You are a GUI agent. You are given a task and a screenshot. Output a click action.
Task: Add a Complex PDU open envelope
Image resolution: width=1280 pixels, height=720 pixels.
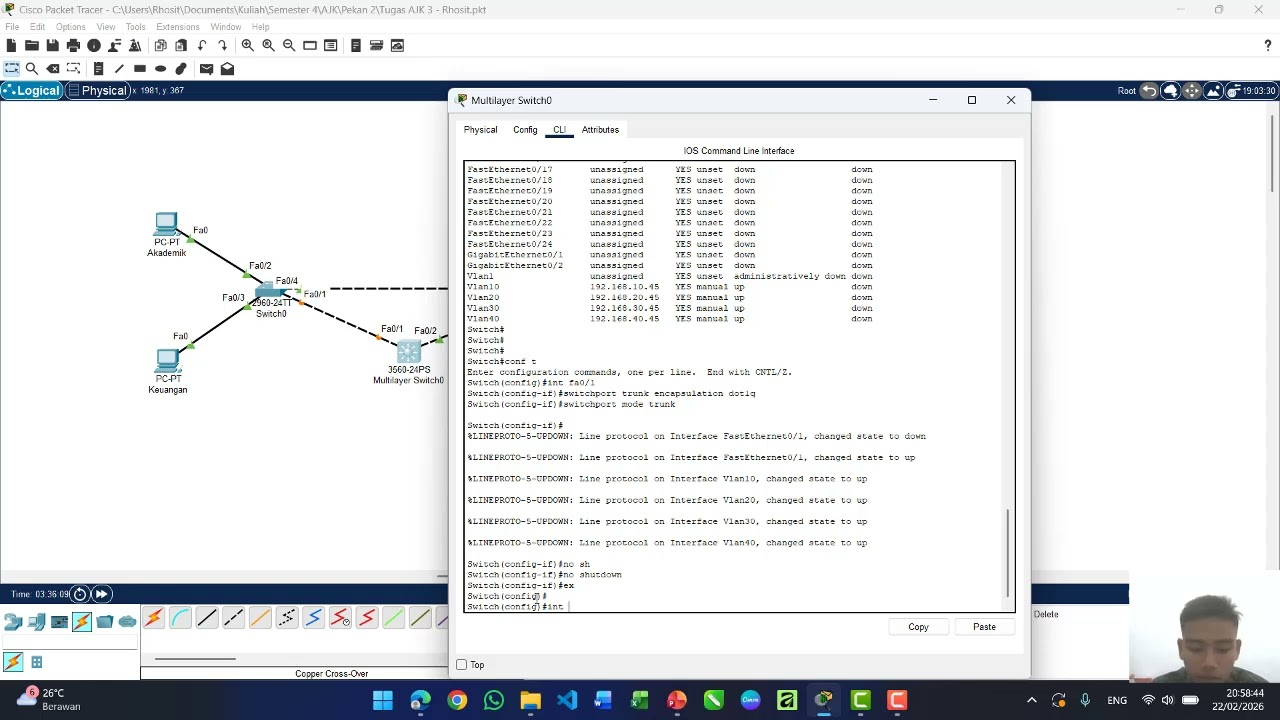(227, 68)
